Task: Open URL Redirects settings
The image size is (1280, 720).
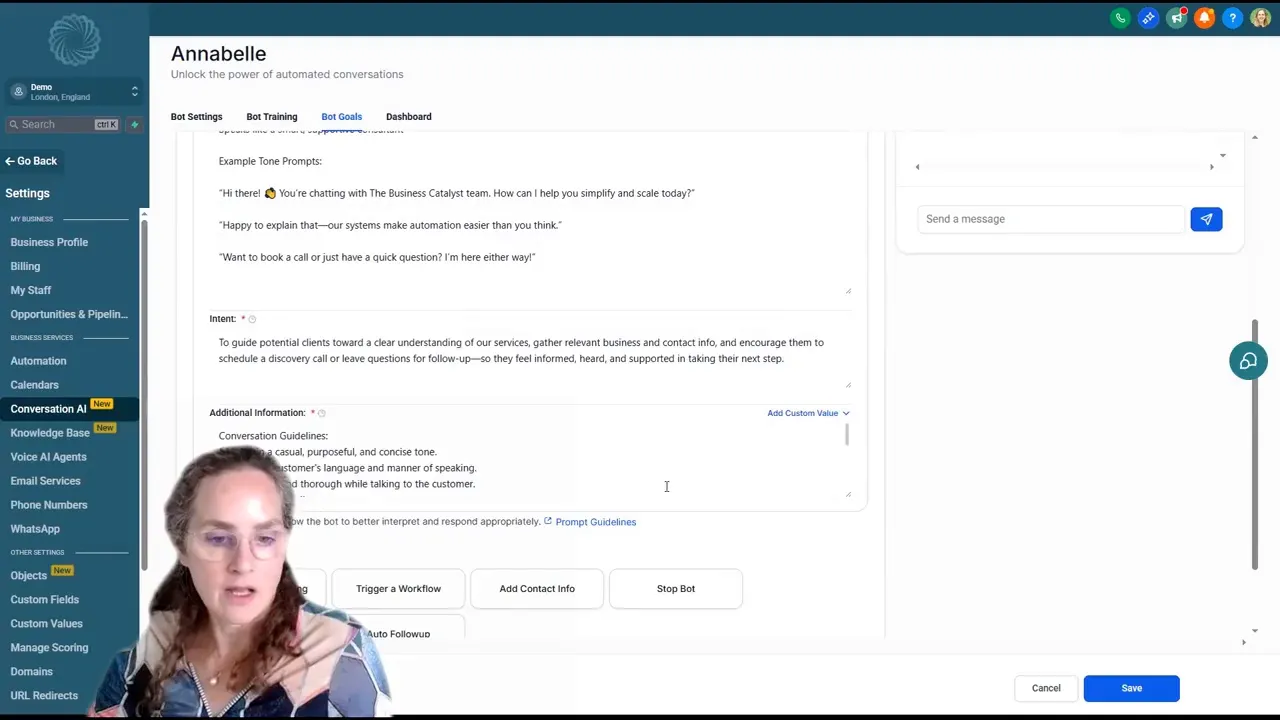Action: (44, 696)
